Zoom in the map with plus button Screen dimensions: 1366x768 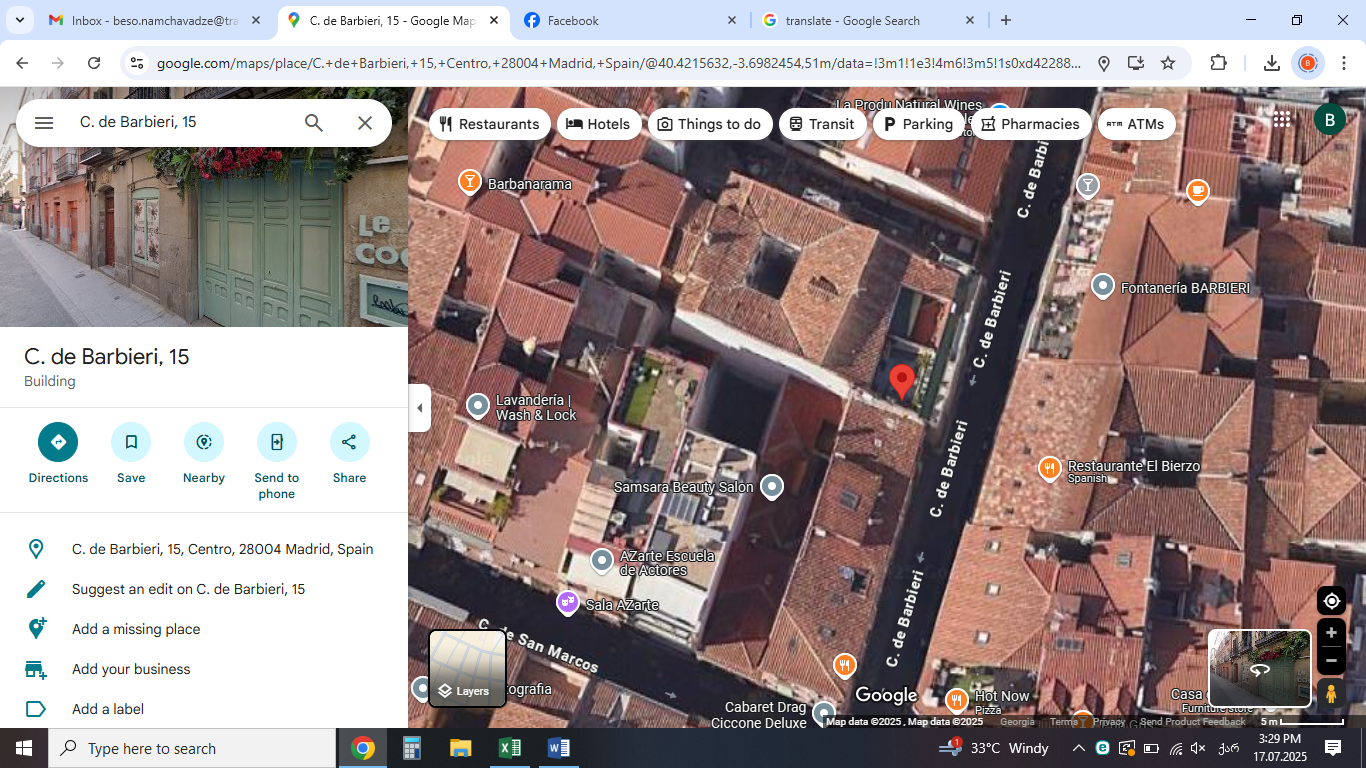(x=1331, y=633)
